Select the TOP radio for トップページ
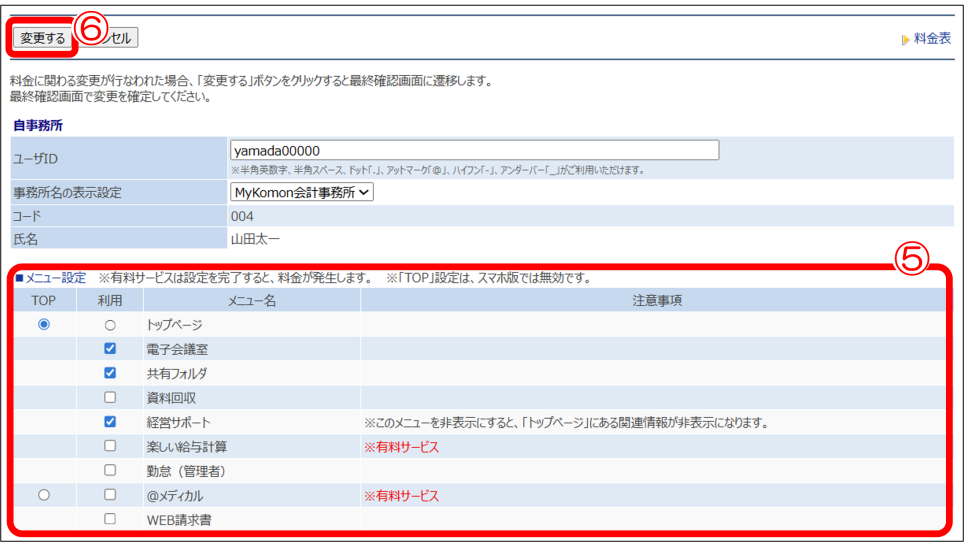This screenshot has height=542, width=964. 43,325
